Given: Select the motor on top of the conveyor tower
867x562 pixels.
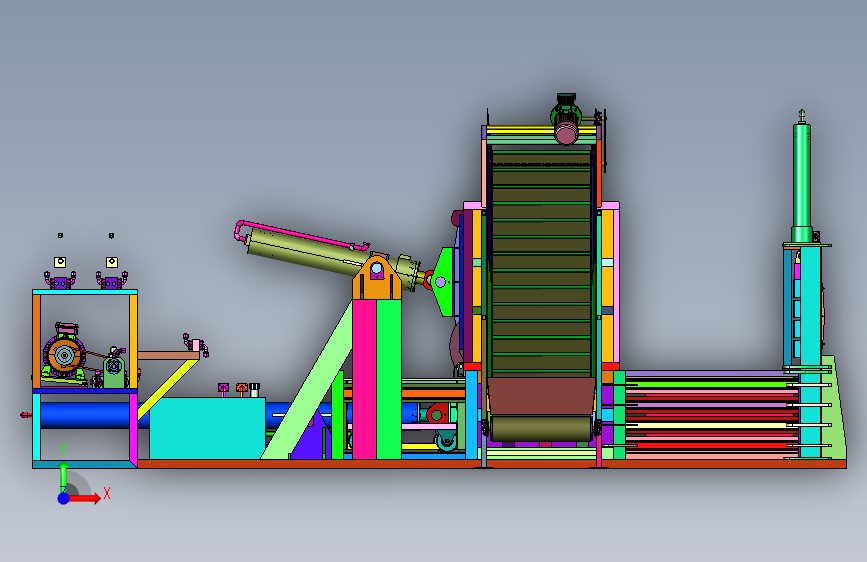Looking at the screenshot, I should (566, 119).
